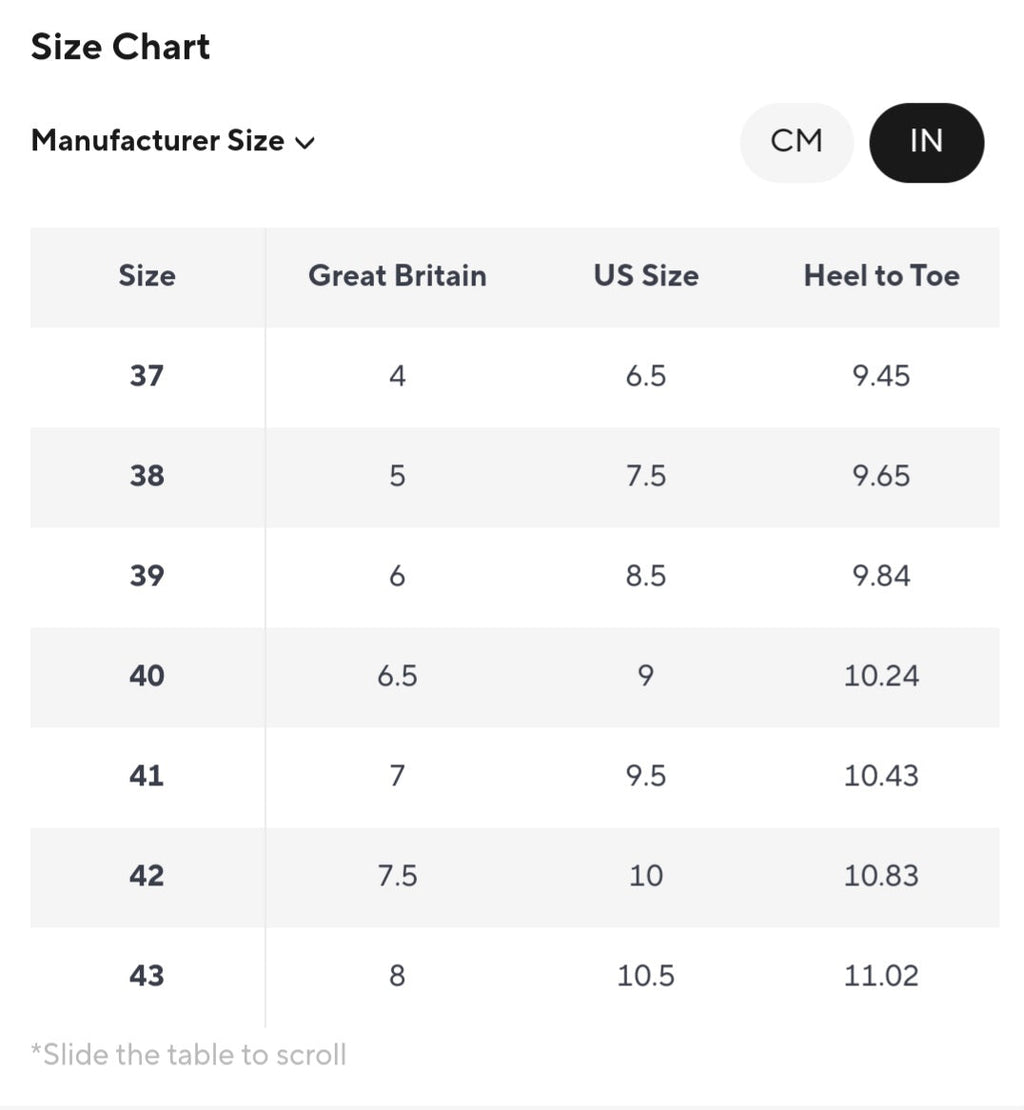Screen dimensions: 1024x1110
Task: Click the Size Chart heading
Action: point(120,47)
